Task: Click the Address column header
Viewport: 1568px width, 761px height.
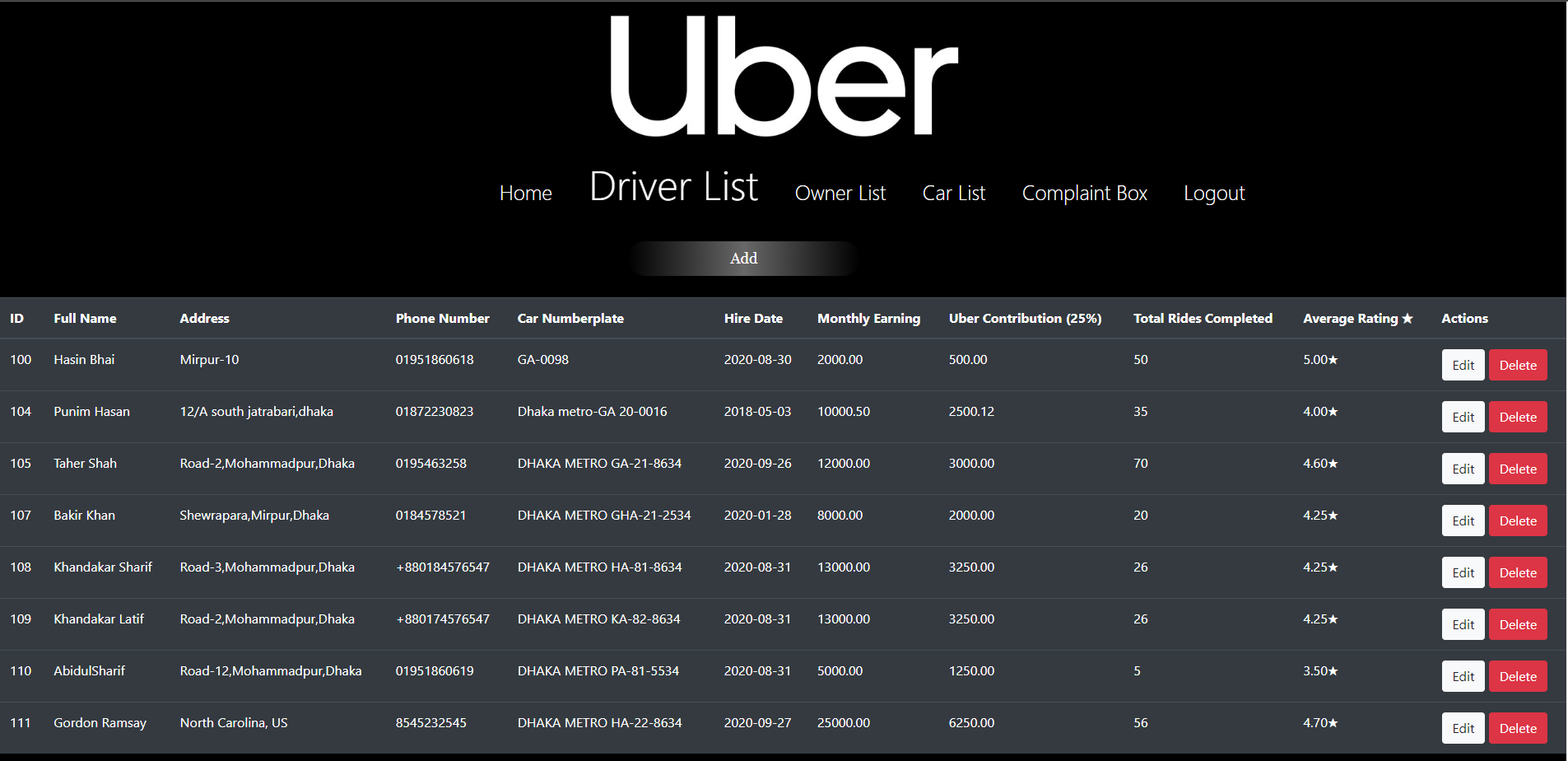Action: 204,318
